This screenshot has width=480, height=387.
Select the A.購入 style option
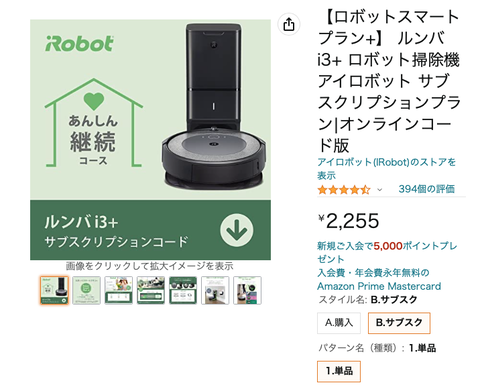point(339,323)
